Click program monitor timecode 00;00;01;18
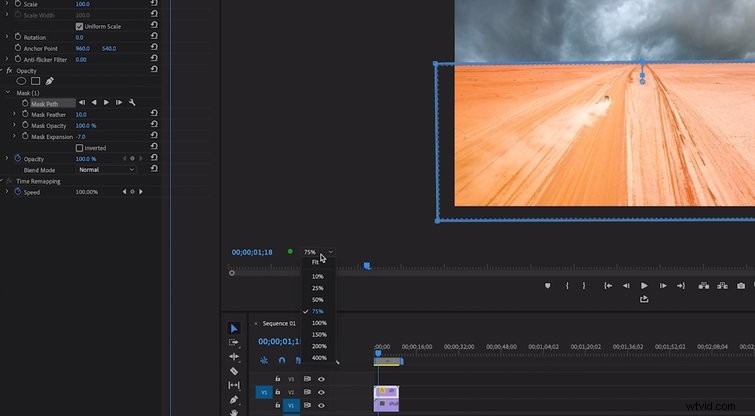 252,252
